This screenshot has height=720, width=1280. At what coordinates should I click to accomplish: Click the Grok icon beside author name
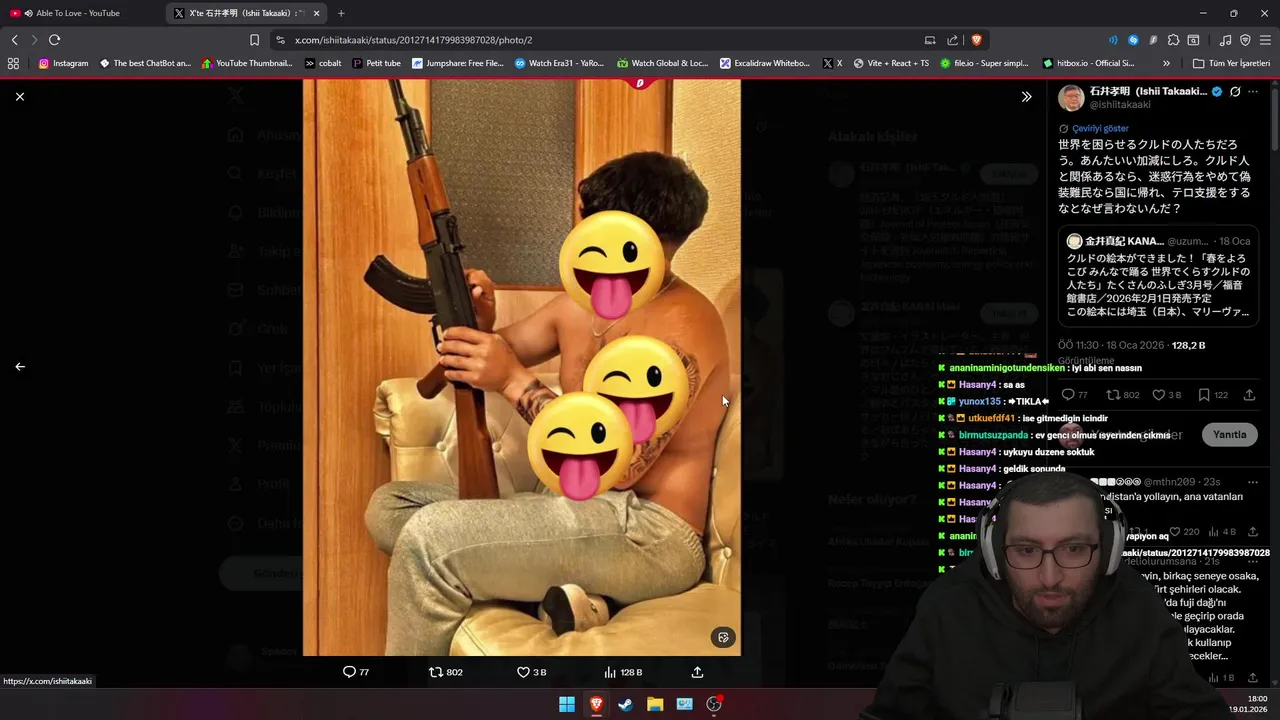click(x=1235, y=92)
